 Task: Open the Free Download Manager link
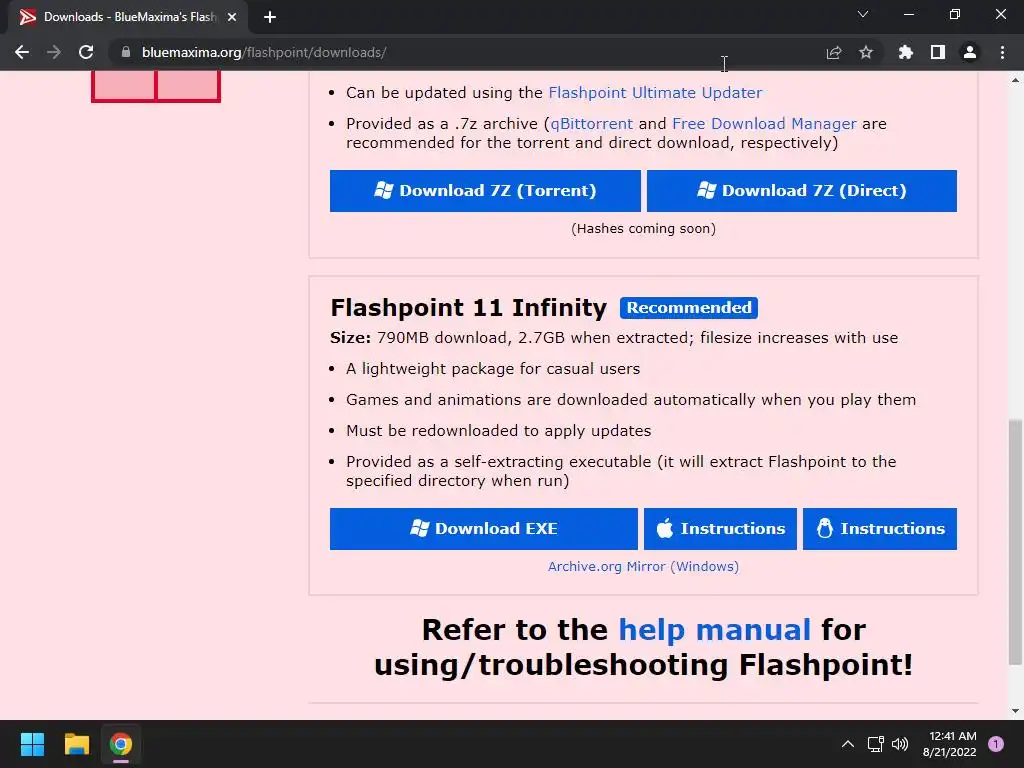click(x=764, y=123)
